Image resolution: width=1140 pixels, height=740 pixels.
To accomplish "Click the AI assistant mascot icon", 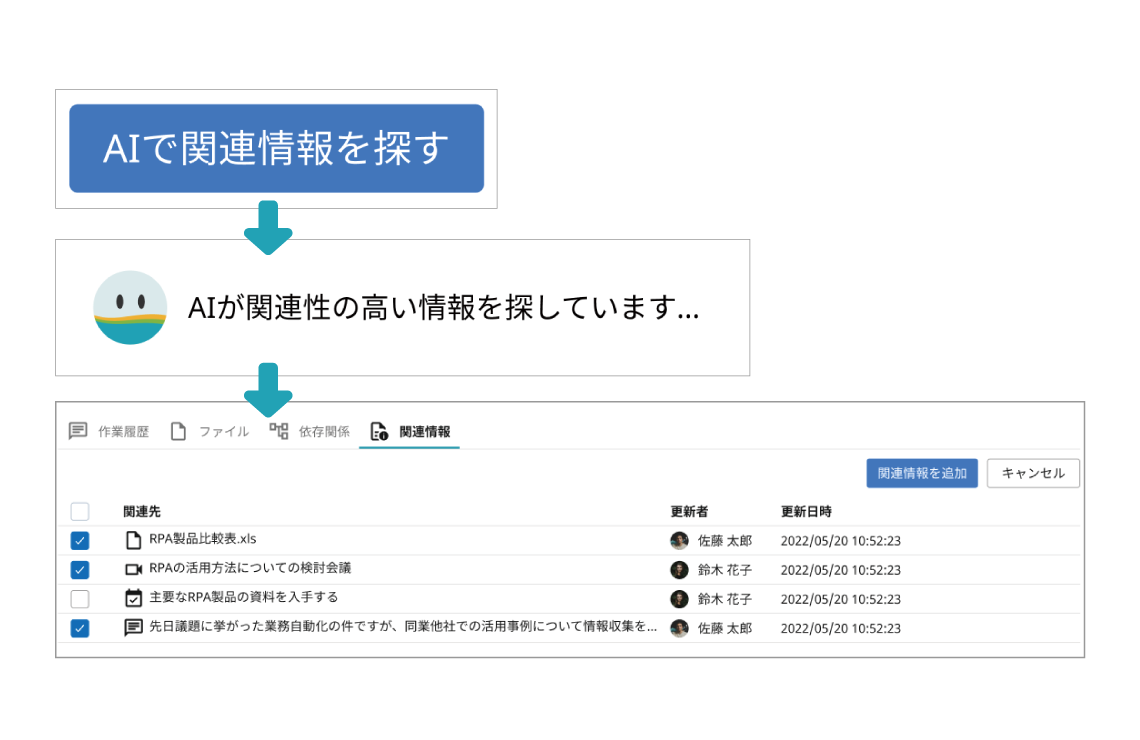I will pyautogui.click(x=130, y=303).
